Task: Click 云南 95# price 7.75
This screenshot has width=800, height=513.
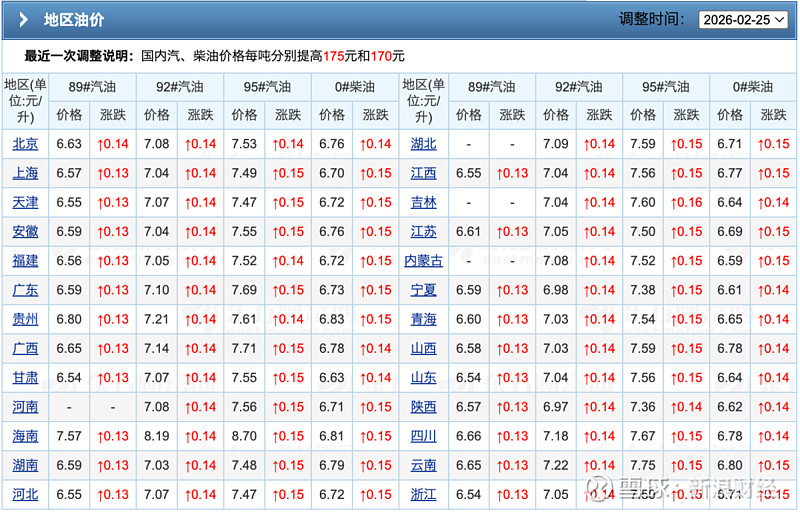Action: coord(643,465)
